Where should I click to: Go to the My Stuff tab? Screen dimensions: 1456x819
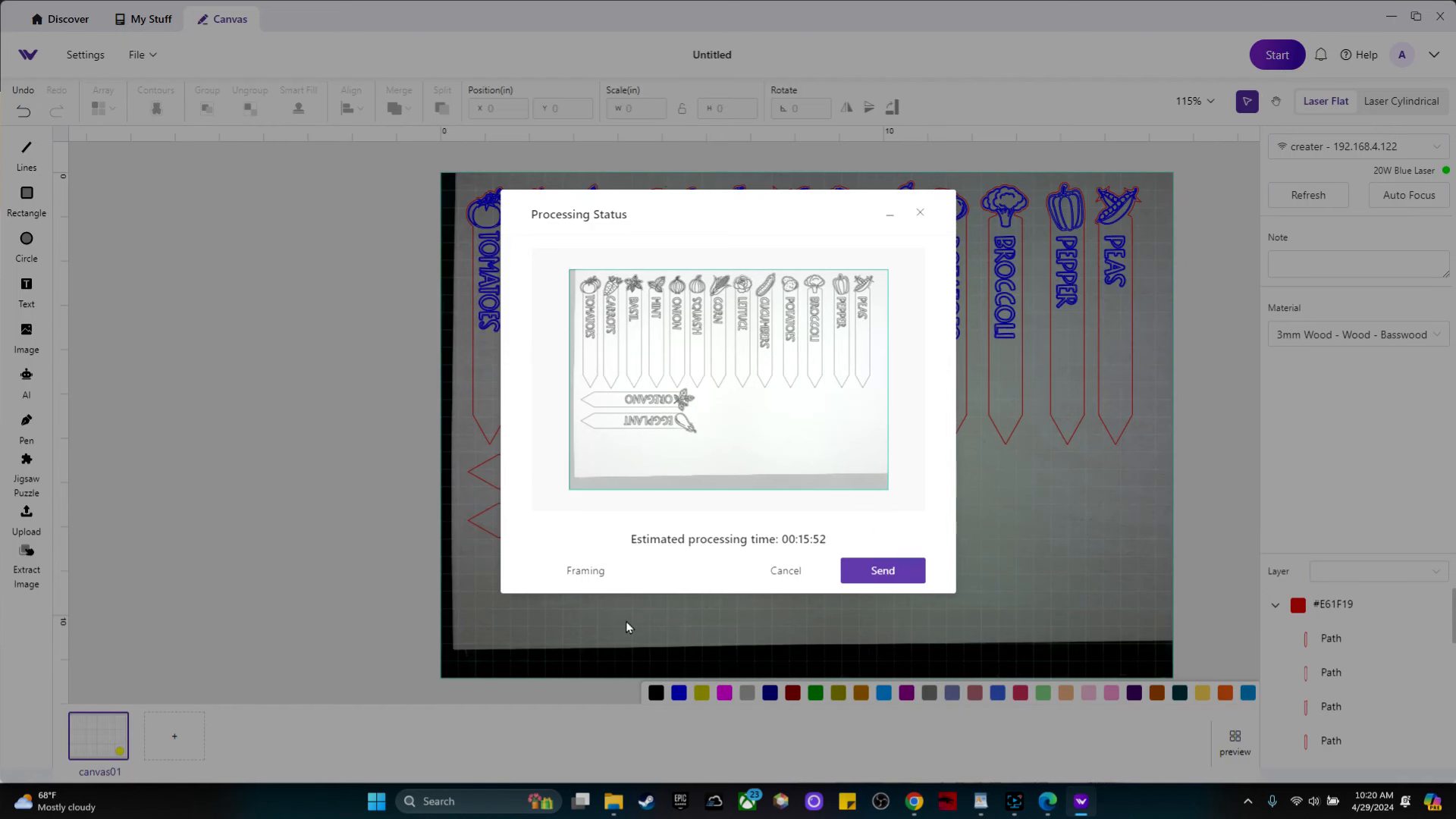143,19
